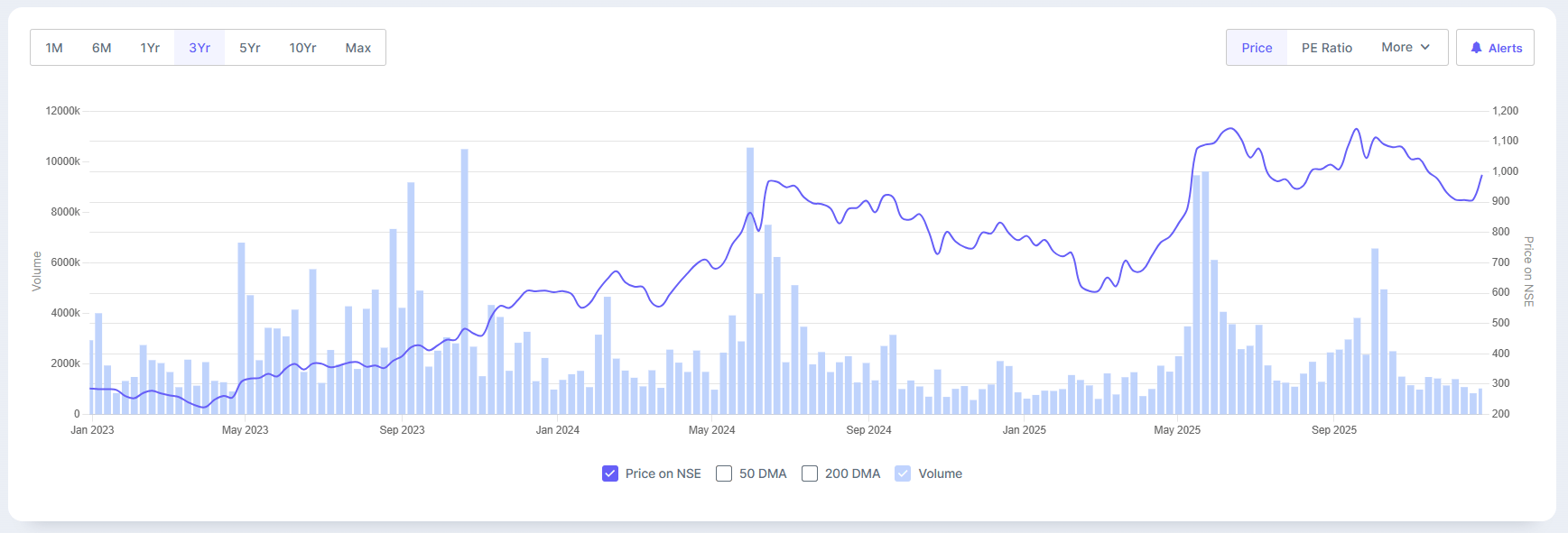
Task: Show the 10Yr time range
Action: [302, 48]
